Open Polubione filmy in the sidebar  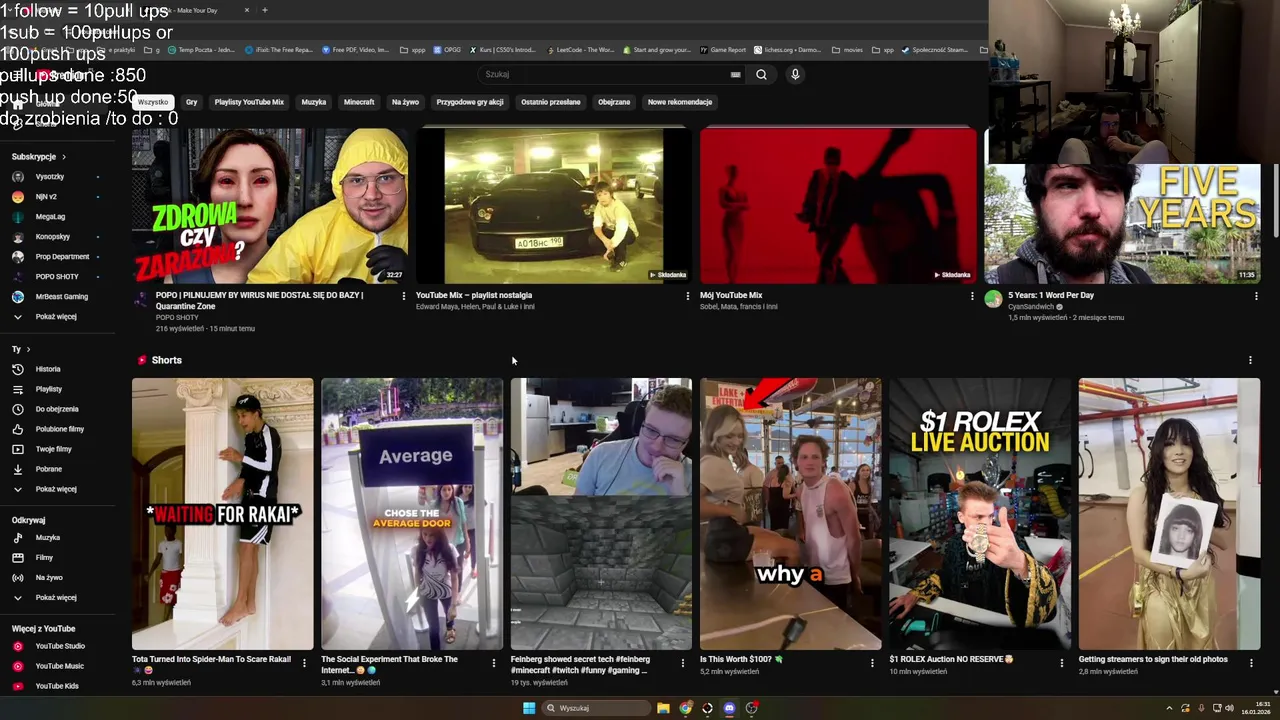tap(59, 429)
